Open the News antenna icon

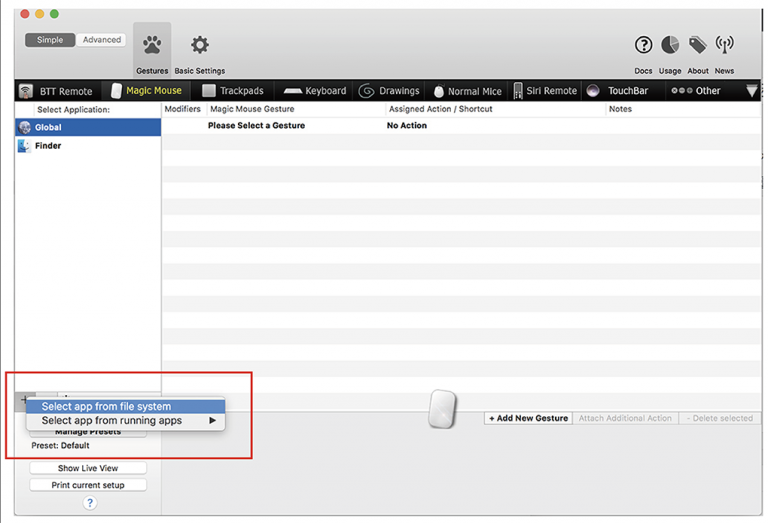(724, 45)
